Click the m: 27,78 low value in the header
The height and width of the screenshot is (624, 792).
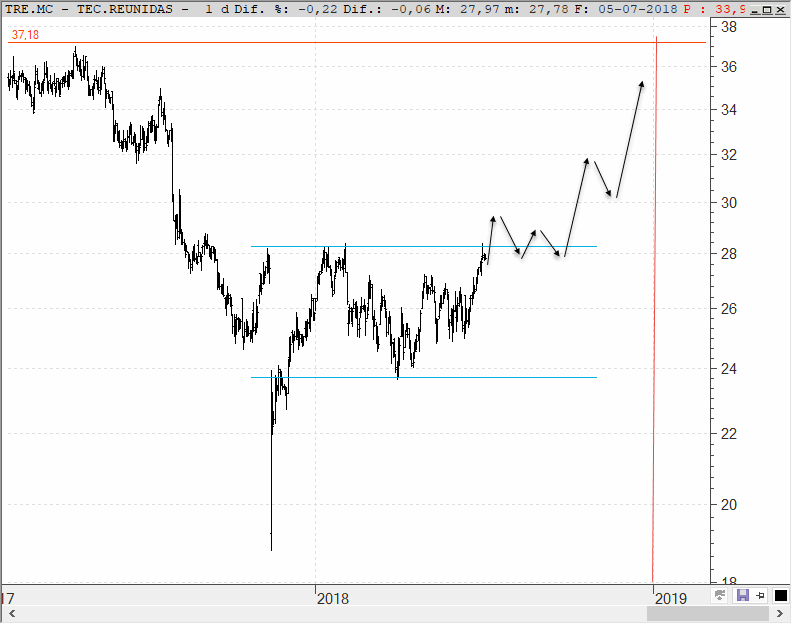pos(537,9)
